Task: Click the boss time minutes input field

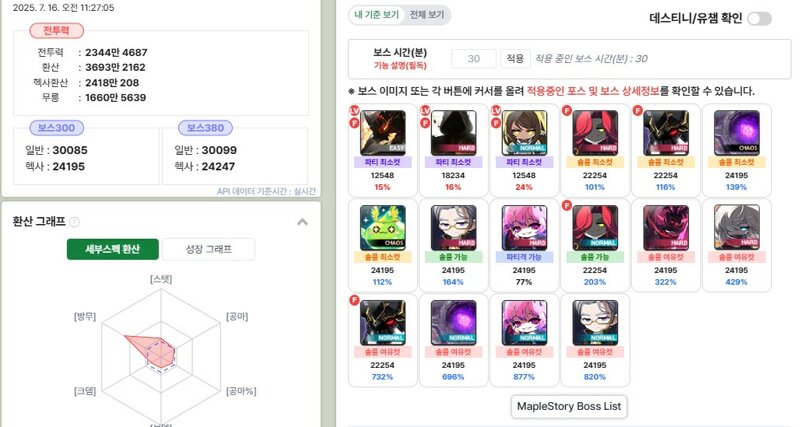Action: [x=473, y=59]
